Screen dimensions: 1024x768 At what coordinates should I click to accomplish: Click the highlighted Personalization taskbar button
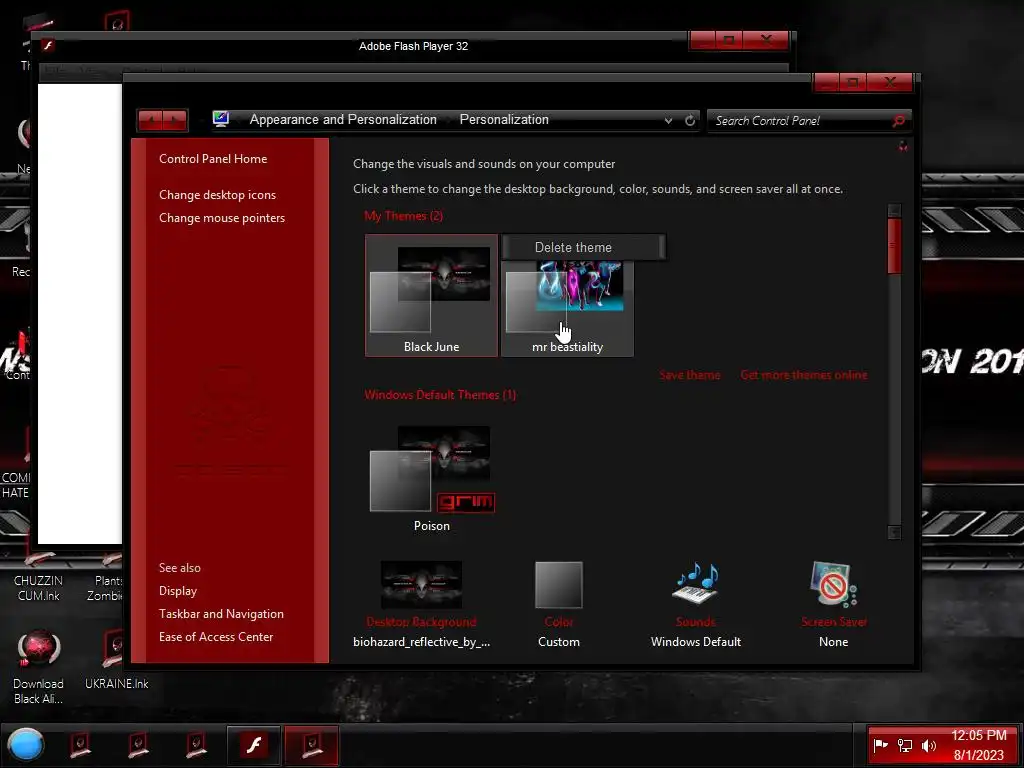312,744
